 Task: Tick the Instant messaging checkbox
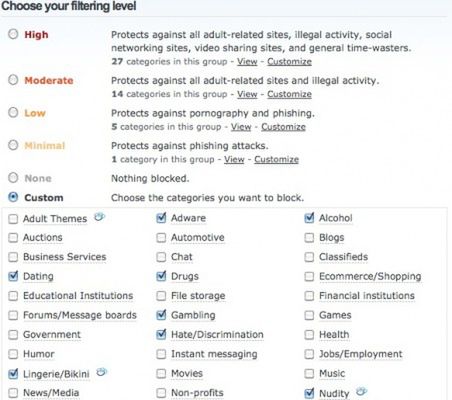pyautogui.click(x=161, y=354)
